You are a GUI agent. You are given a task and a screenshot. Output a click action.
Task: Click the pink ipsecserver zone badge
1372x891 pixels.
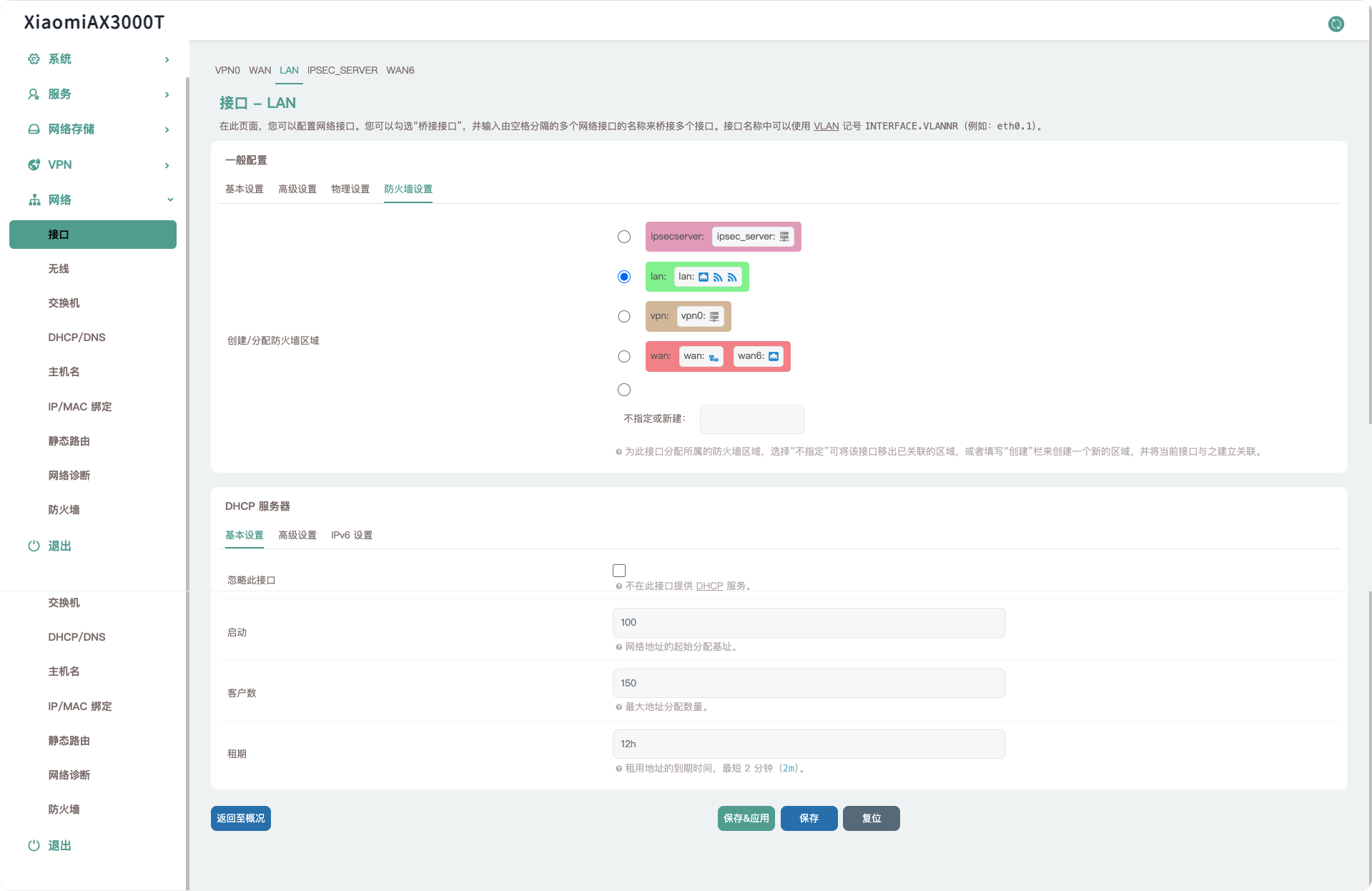(x=724, y=237)
